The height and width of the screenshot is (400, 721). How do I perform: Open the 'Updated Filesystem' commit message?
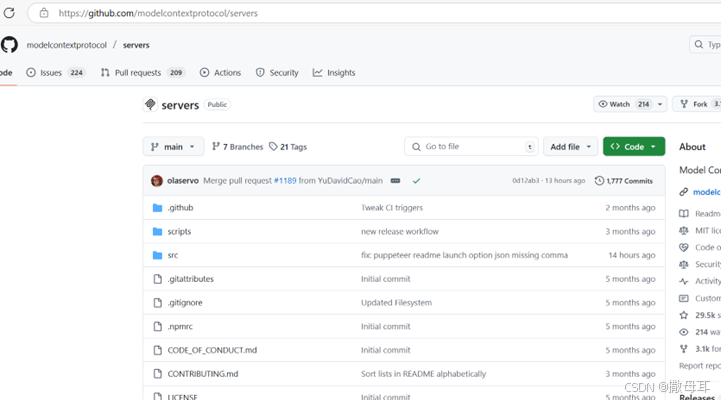[396, 303]
